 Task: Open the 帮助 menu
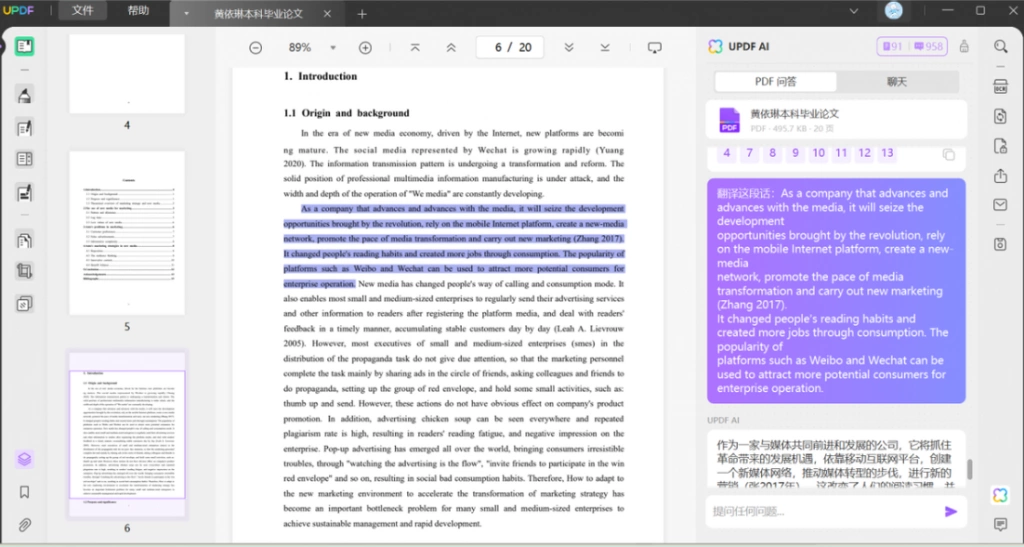[x=138, y=10]
